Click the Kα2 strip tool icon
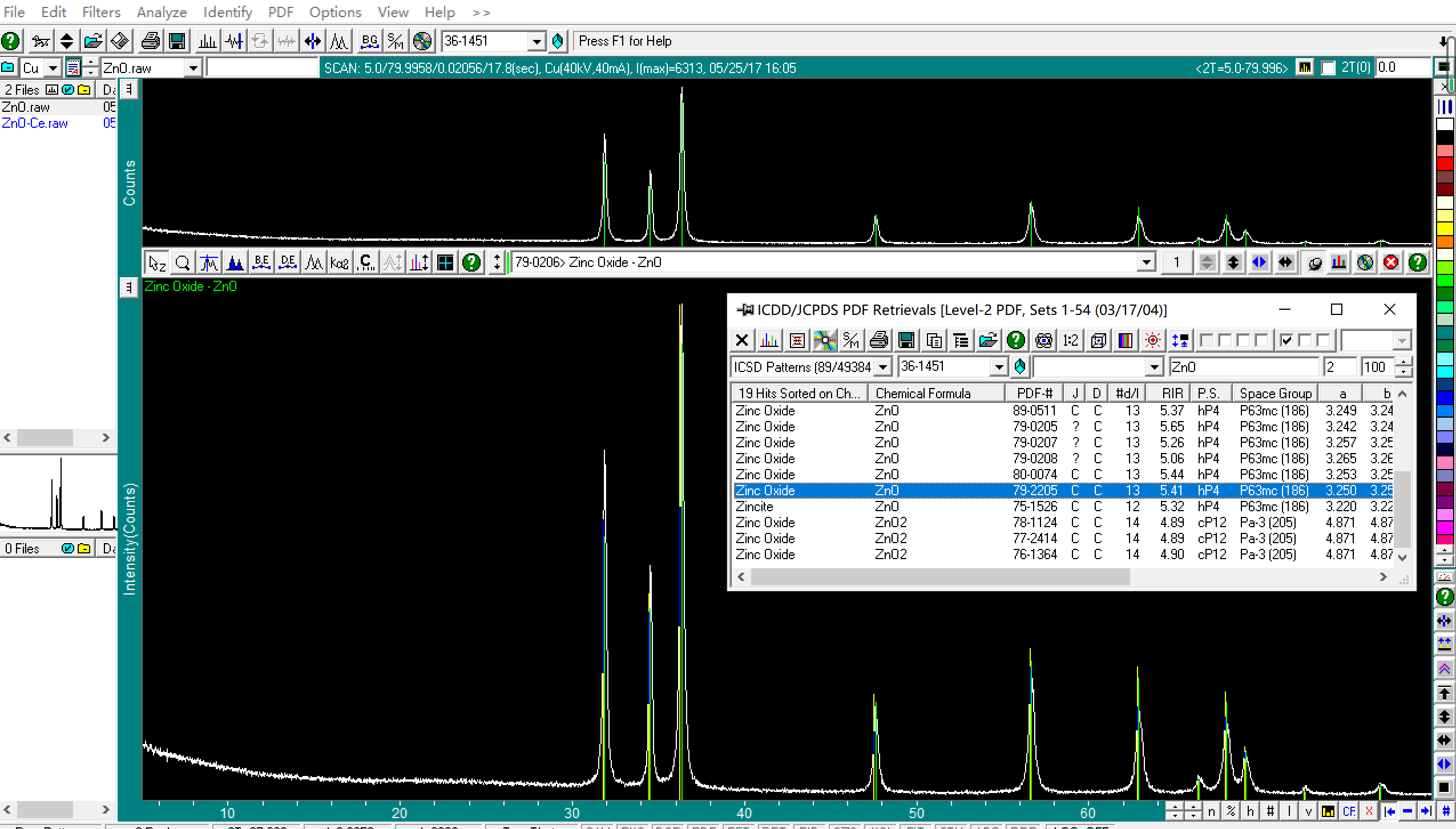This screenshot has width=1456, height=829. [340, 262]
